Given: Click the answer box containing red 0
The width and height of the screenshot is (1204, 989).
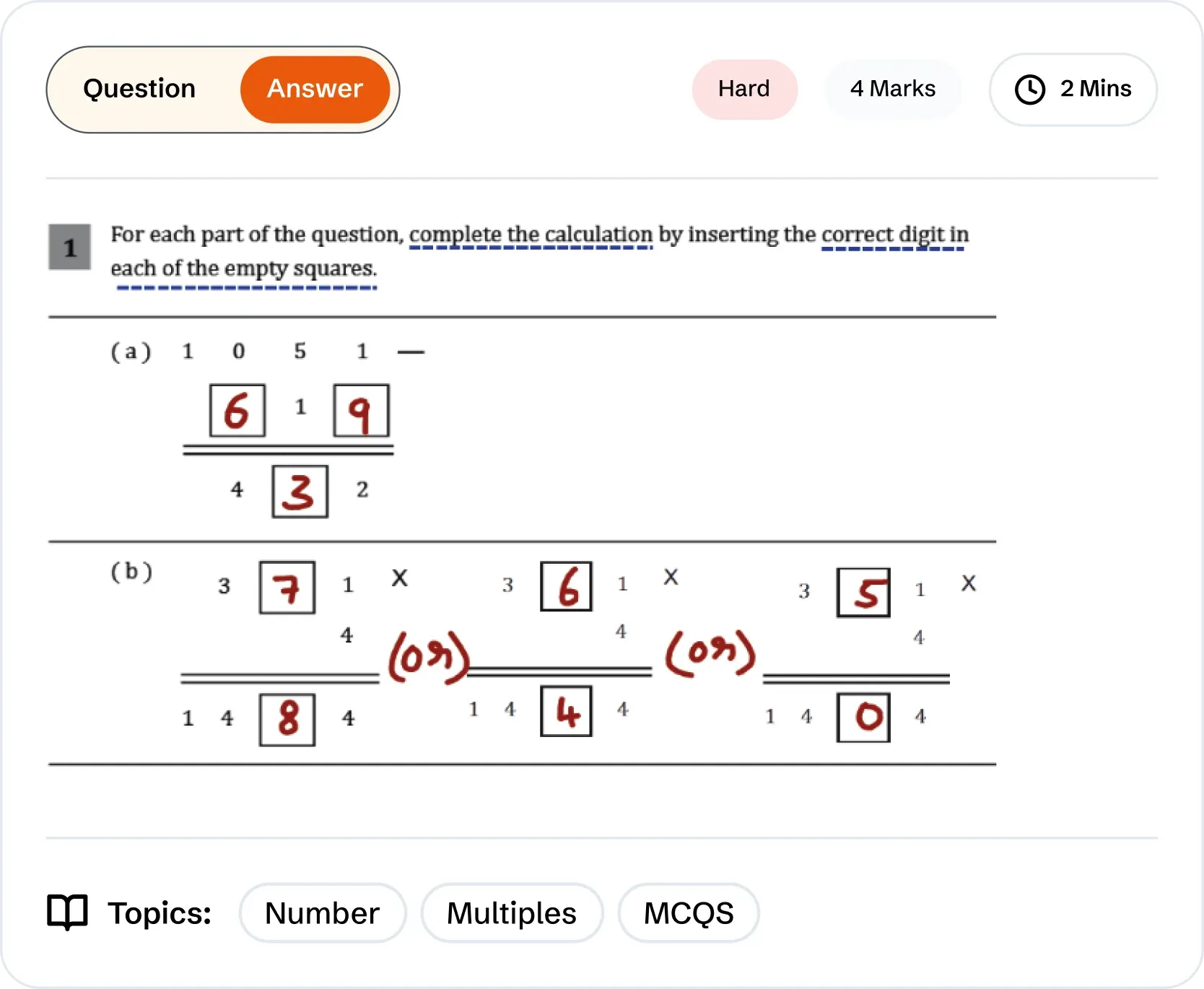Looking at the screenshot, I should [863, 718].
